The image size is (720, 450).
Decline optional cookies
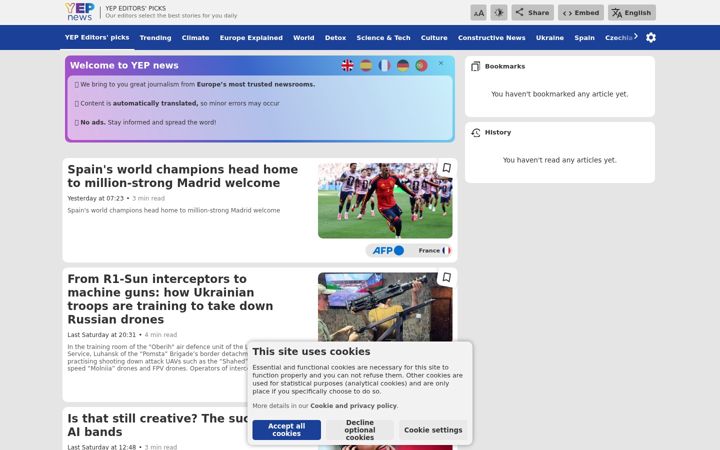(360, 430)
